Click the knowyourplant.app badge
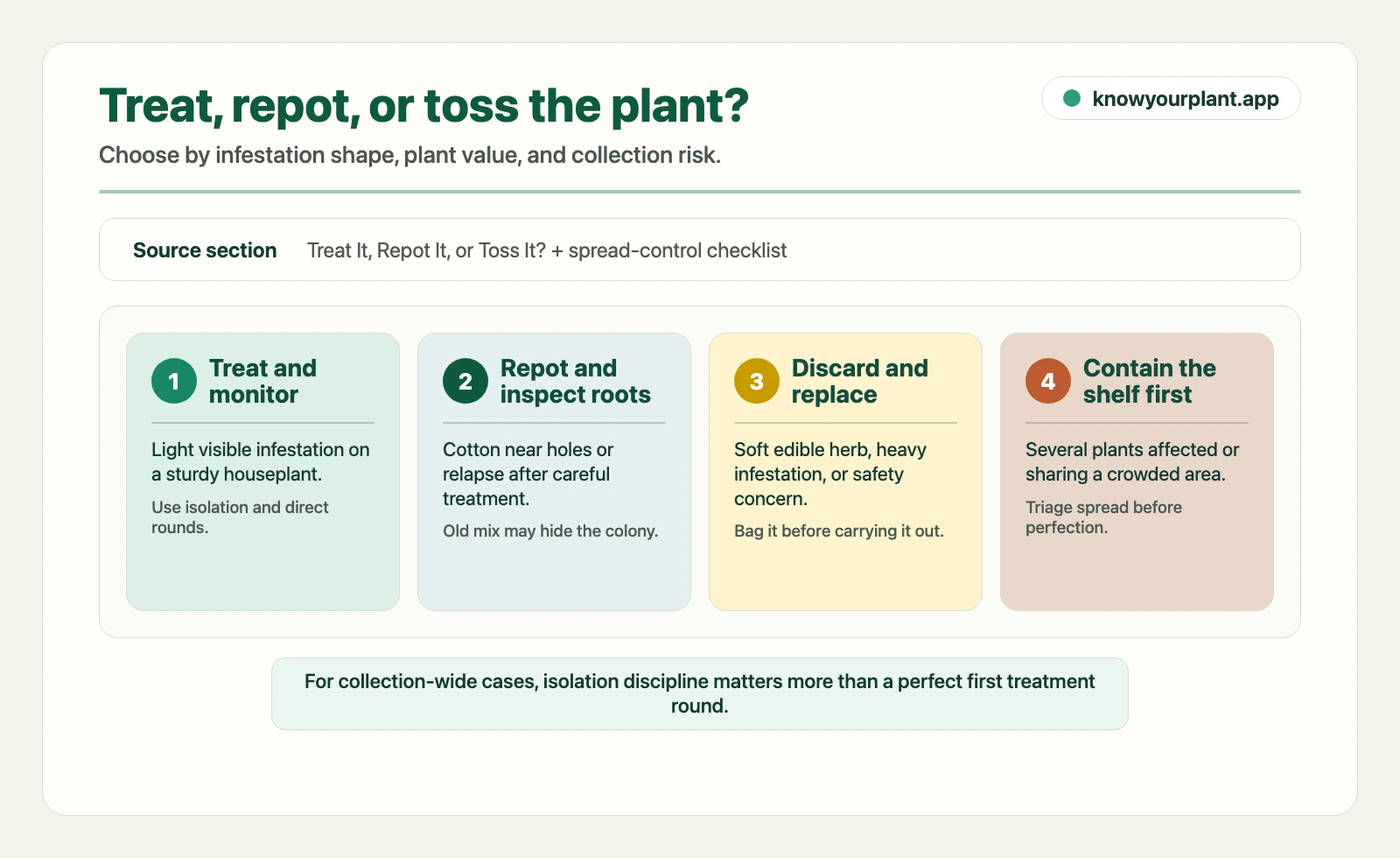Screen dimensions: 1400x858 click(x=1171, y=98)
